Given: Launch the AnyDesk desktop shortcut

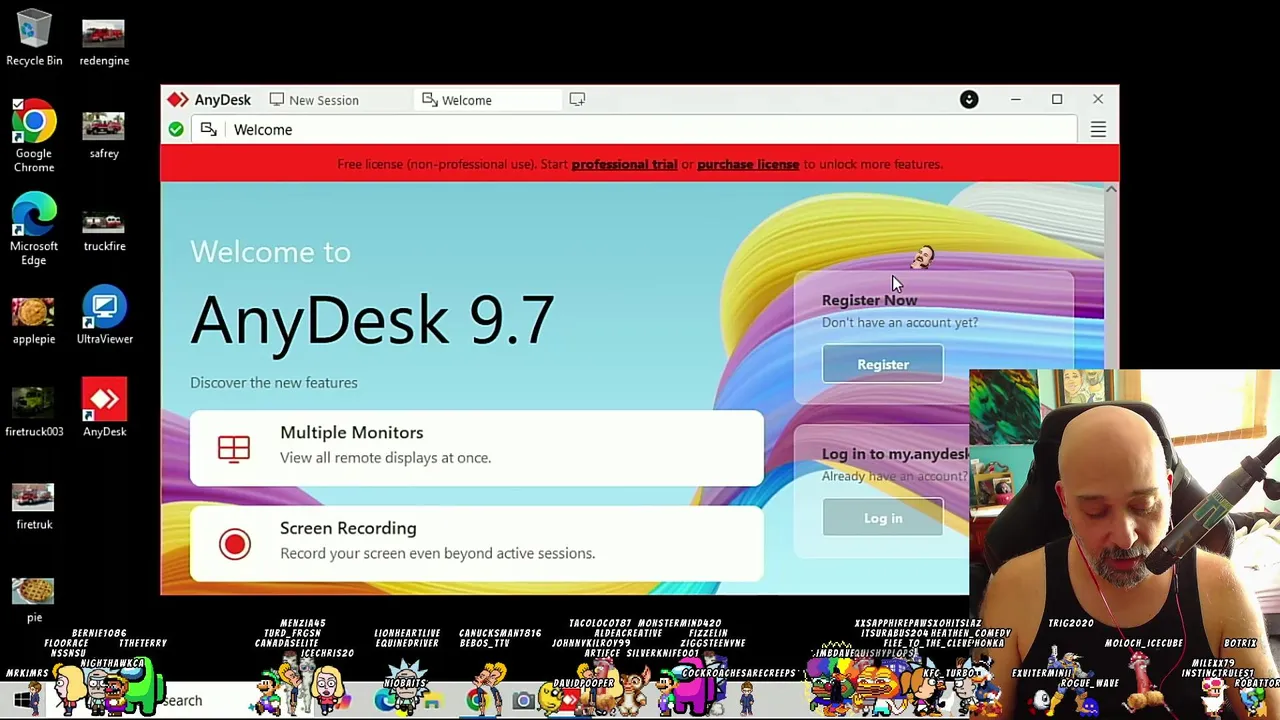Looking at the screenshot, I should coord(104,407).
